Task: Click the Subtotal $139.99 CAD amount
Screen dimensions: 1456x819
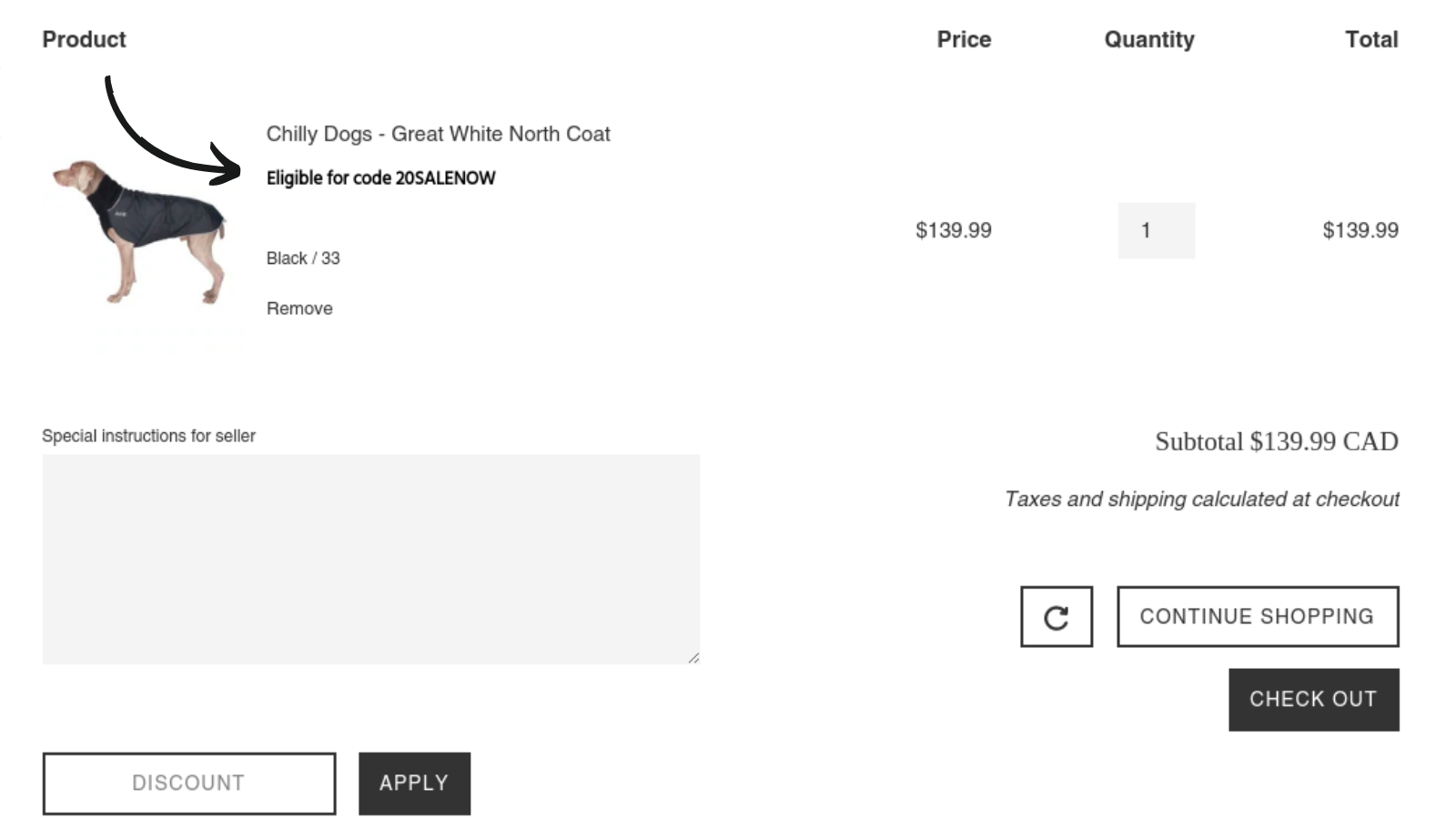Action: 1274,442
